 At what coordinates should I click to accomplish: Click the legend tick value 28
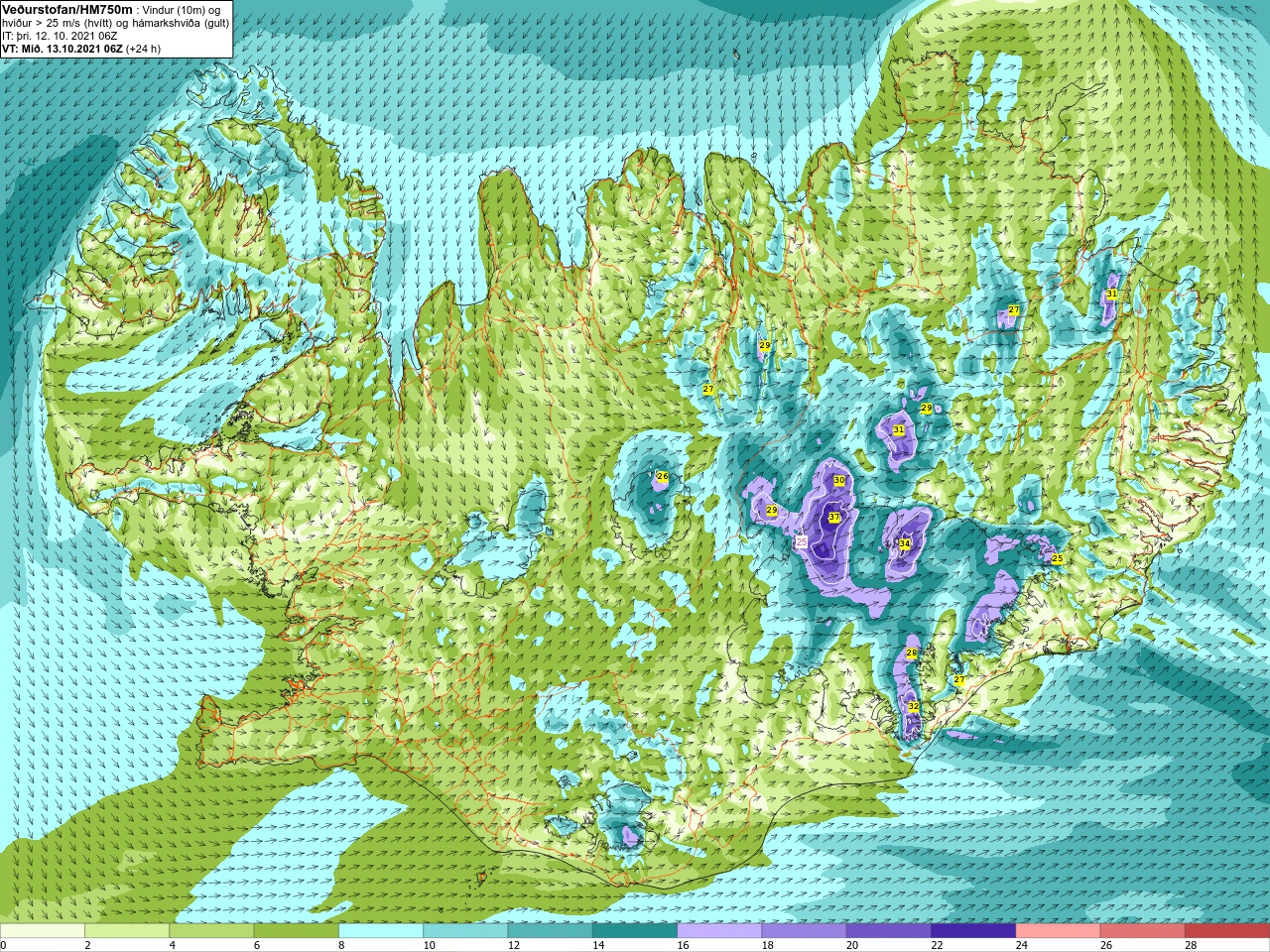[1191, 945]
